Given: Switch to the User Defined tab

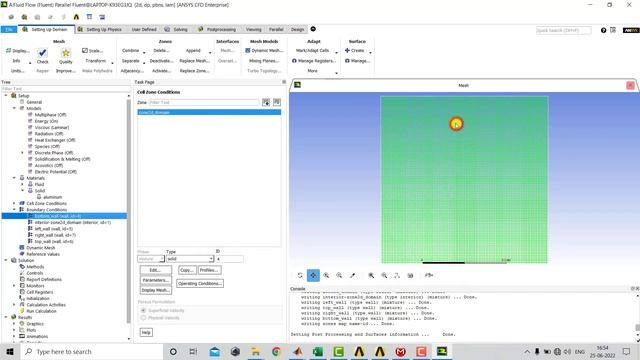Looking at the screenshot, I should pyautogui.click(x=144, y=29).
